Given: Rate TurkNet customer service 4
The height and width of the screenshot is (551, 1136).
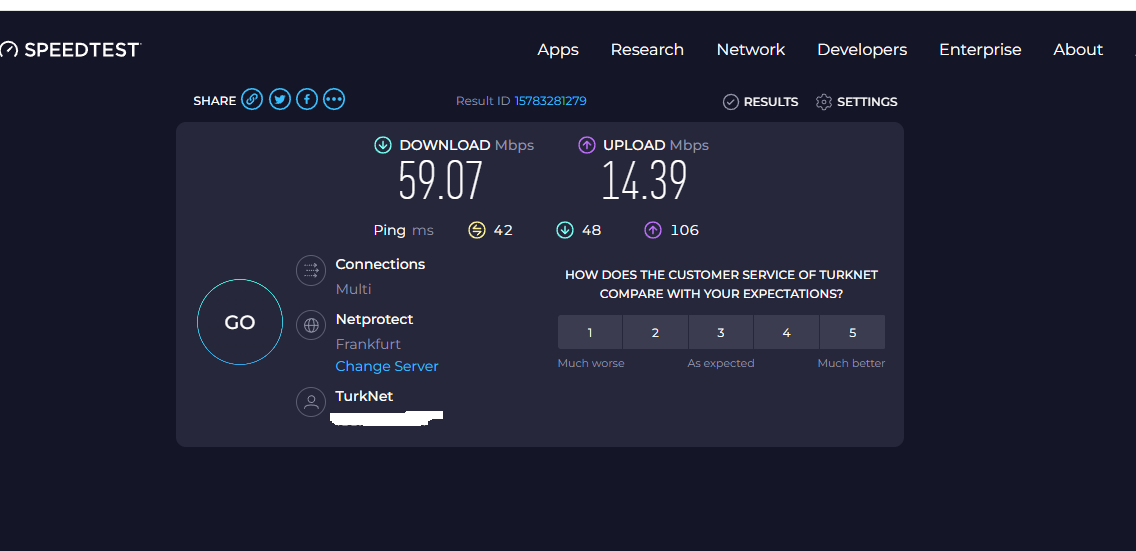Looking at the screenshot, I should (787, 332).
